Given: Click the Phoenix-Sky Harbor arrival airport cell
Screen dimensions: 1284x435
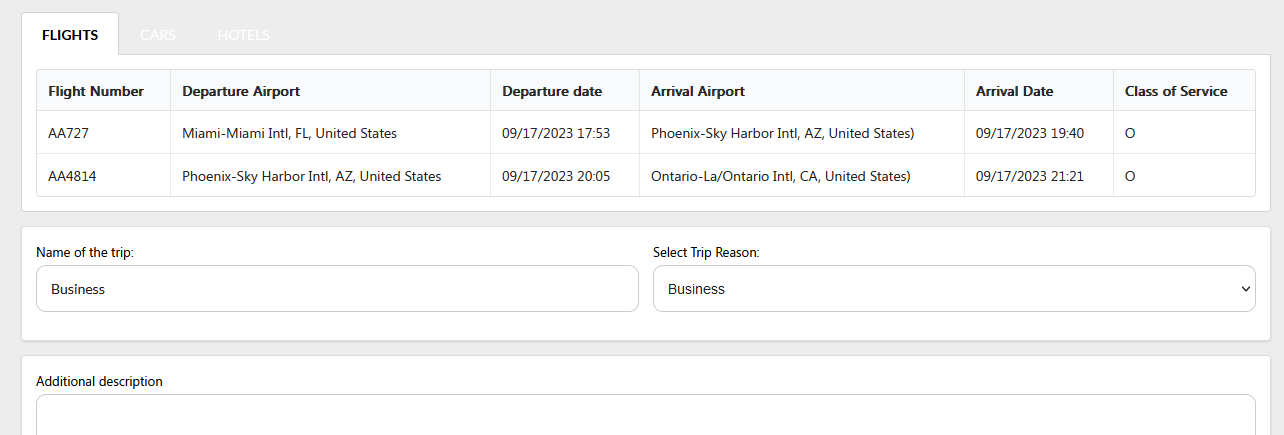Looking at the screenshot, I should pyautogui.click(x=782, y=133).
